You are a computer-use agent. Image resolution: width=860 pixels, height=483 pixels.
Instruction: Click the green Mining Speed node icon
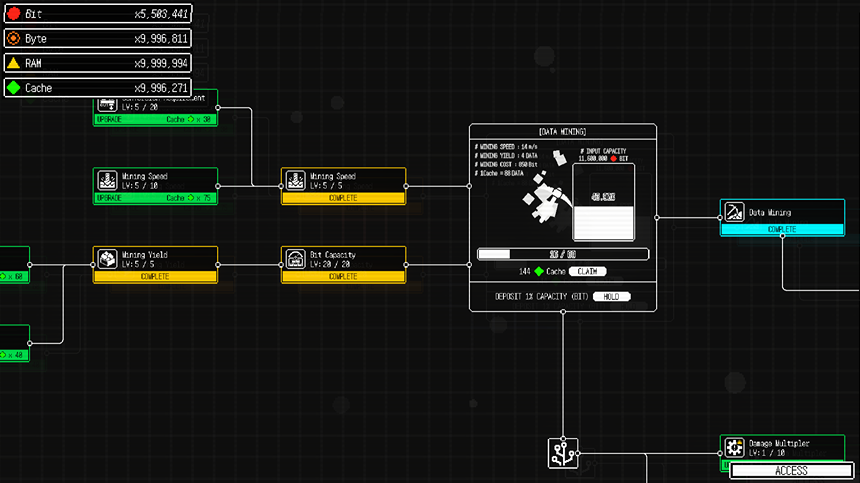(x=108, y=180)
